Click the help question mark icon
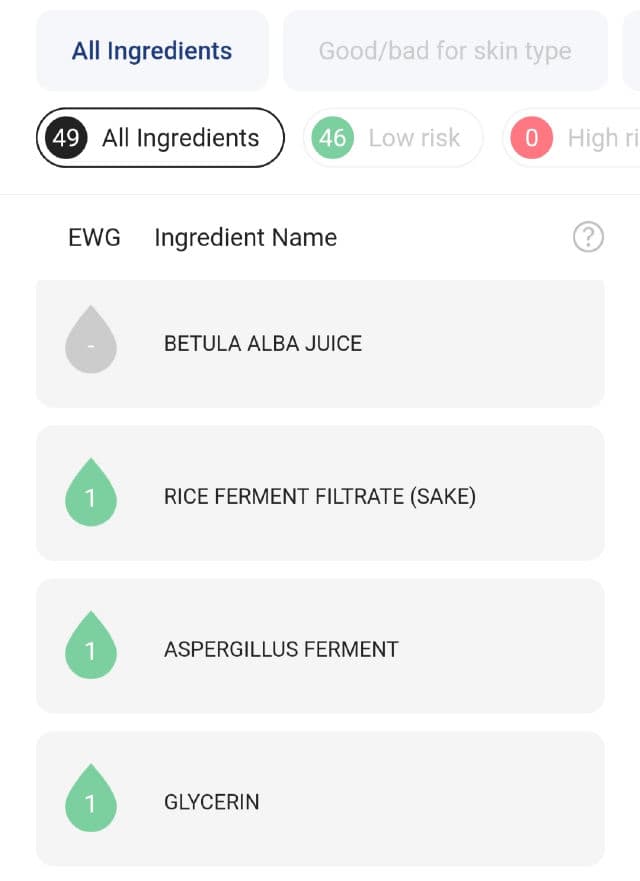Viewport: 640px width, 881px height. point(588,237)
